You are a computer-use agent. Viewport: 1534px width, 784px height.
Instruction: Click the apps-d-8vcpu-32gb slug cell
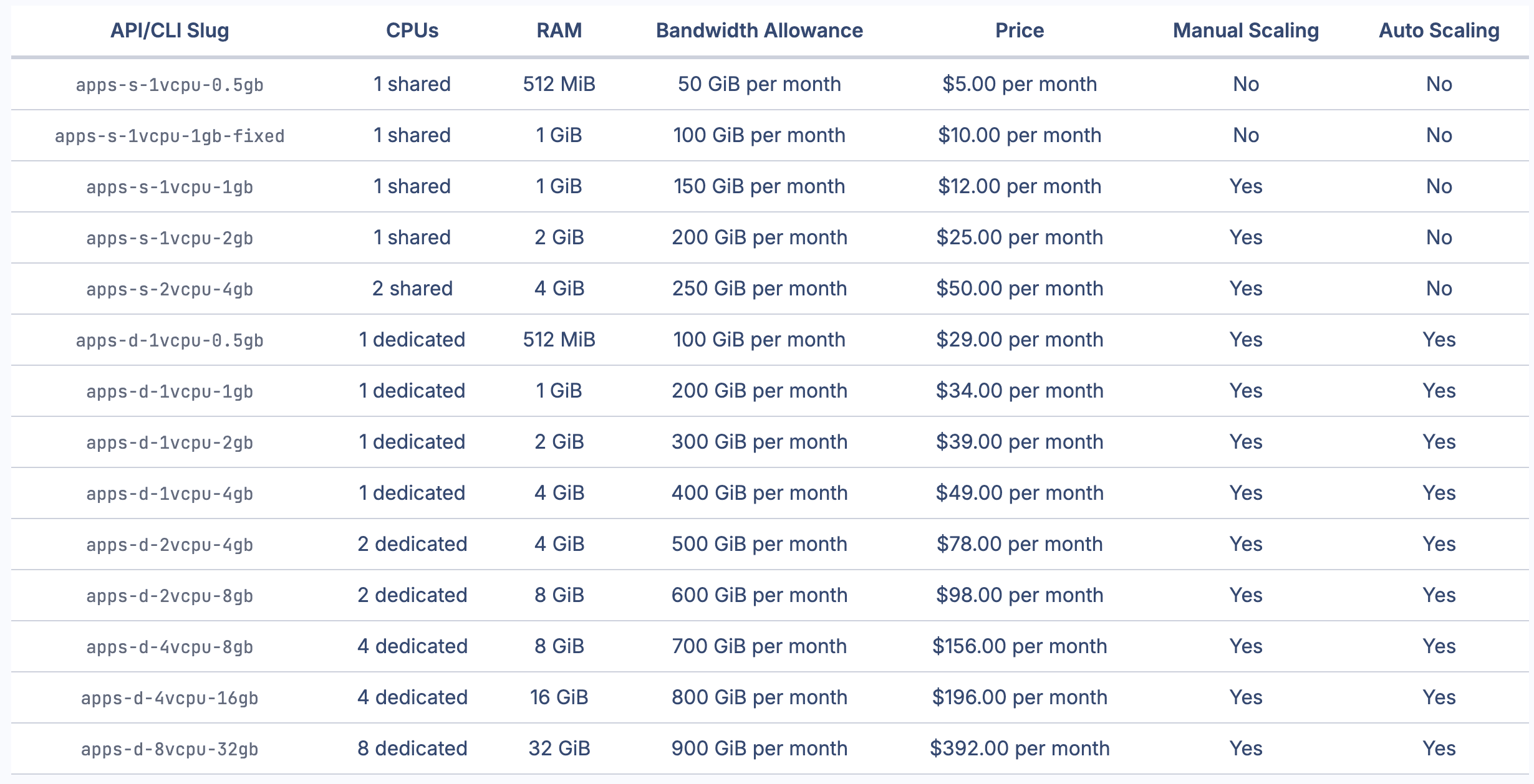[170, 749]
